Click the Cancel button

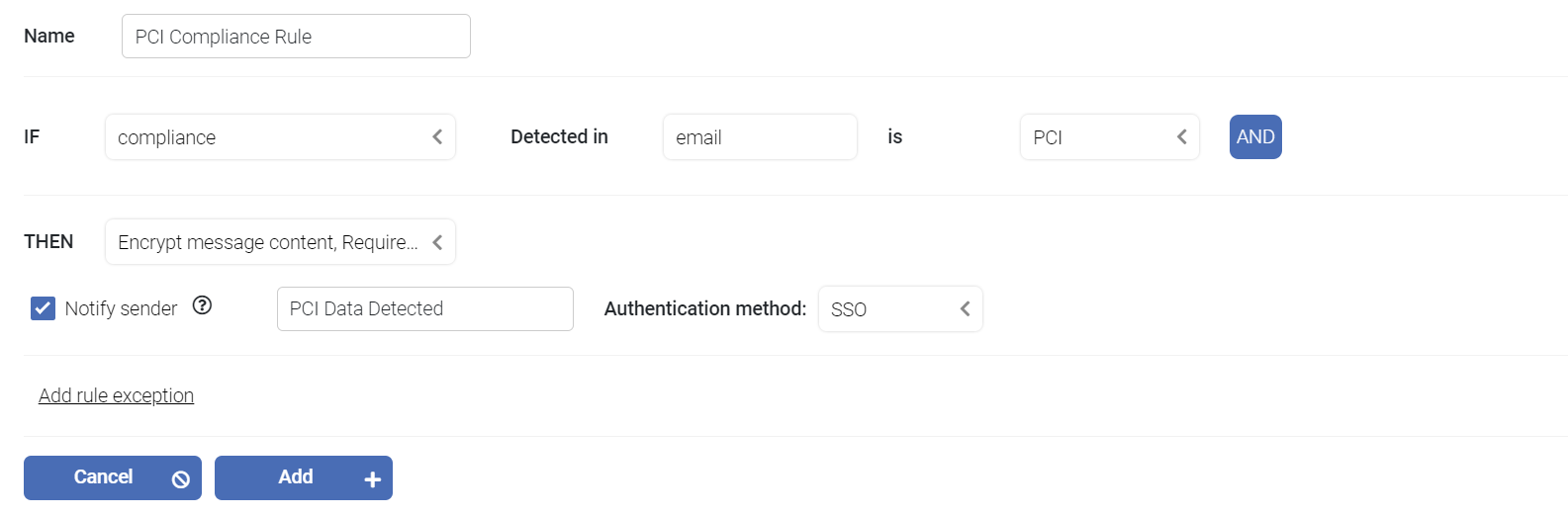coord(113,477)
